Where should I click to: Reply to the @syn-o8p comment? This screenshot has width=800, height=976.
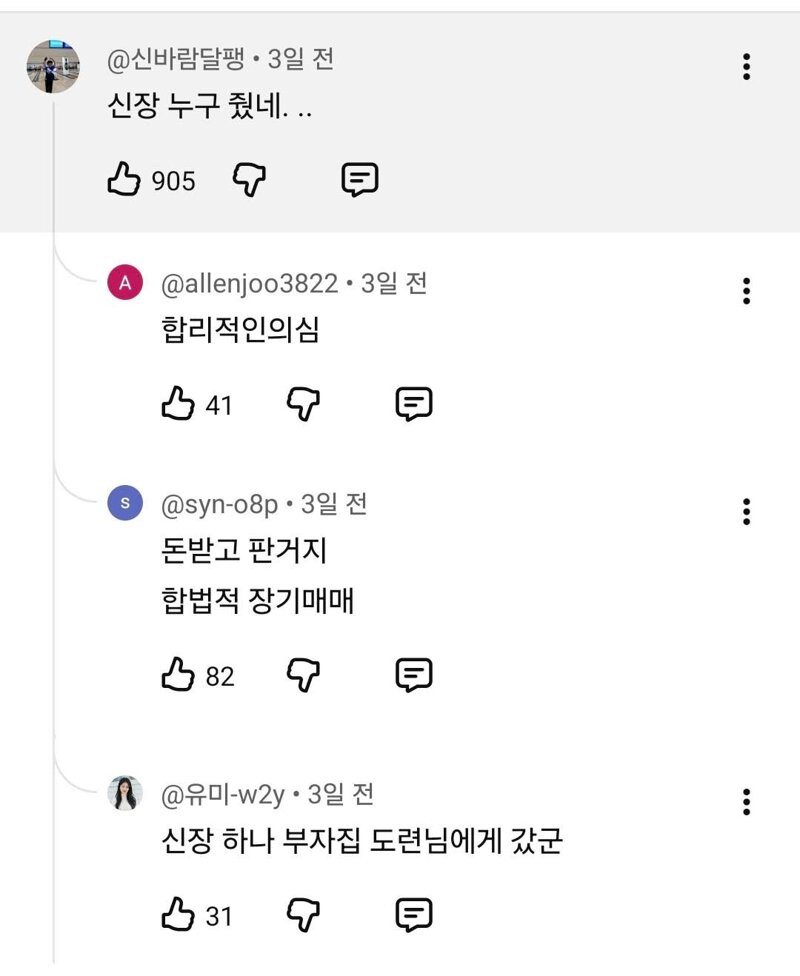[x=413, y=676]
